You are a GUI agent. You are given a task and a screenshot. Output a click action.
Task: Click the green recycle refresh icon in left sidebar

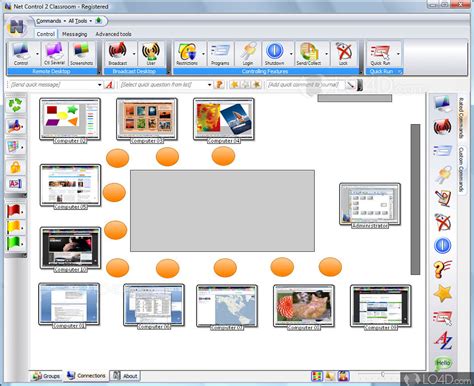(15, 105)
